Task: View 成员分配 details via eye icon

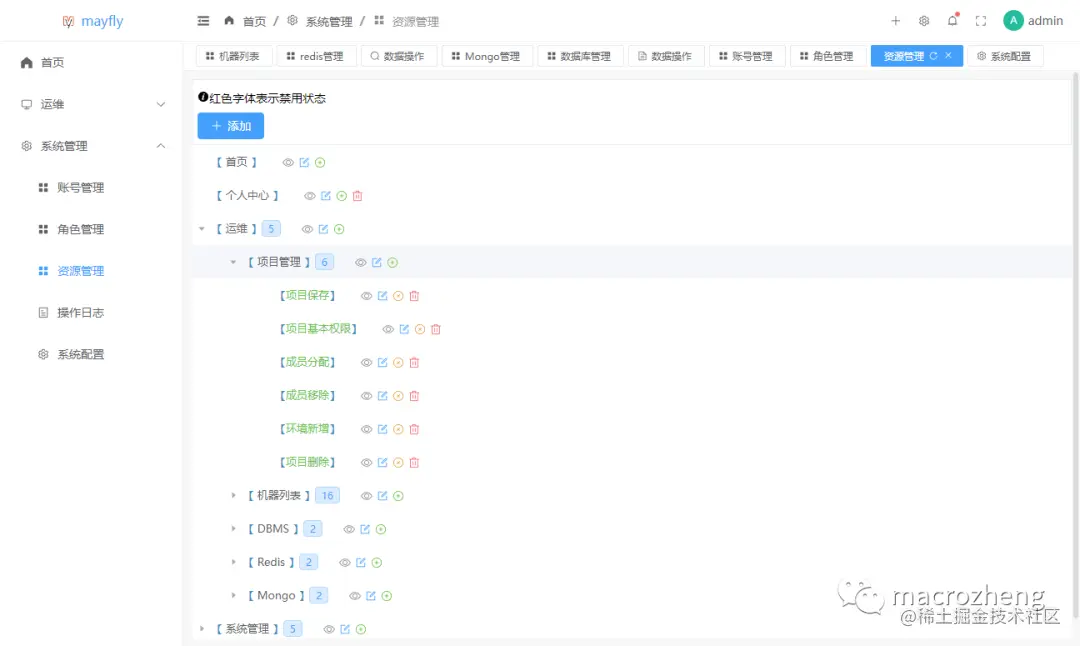Action: [x=366, y=362]
